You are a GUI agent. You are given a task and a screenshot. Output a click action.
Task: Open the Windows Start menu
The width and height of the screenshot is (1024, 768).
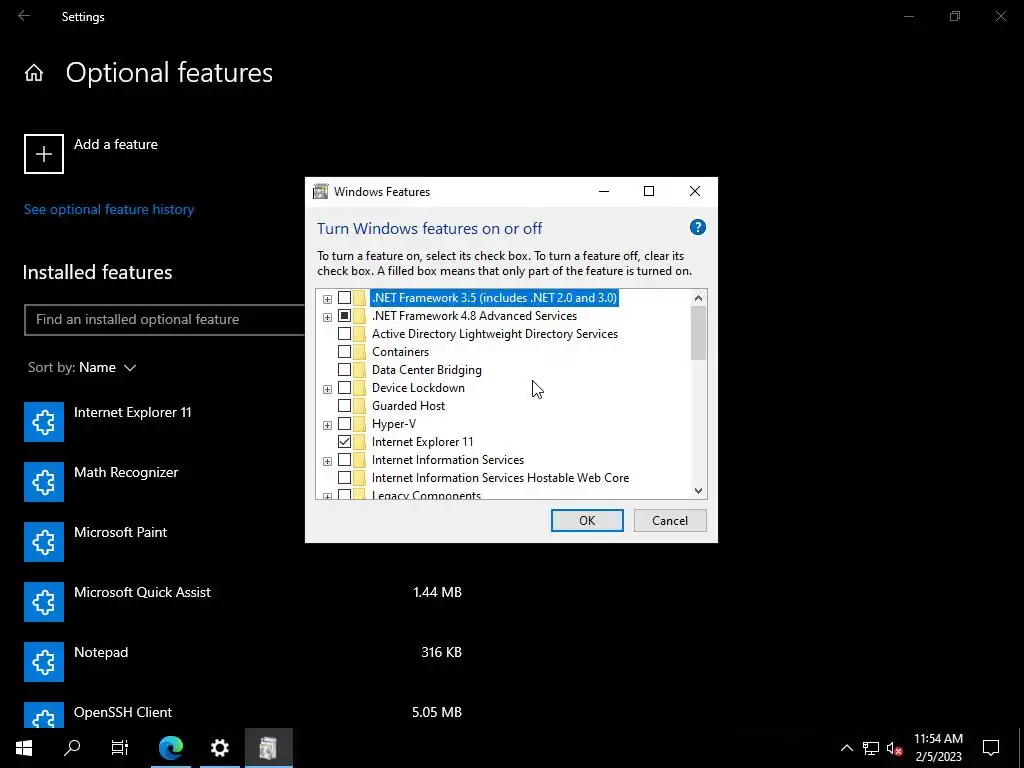(24, 748)
